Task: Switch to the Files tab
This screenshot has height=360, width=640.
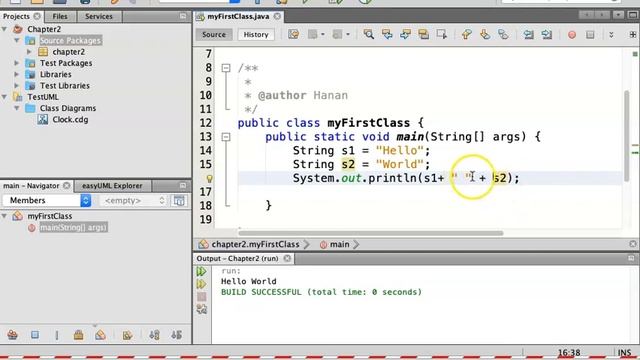Action: pos(60,16)
